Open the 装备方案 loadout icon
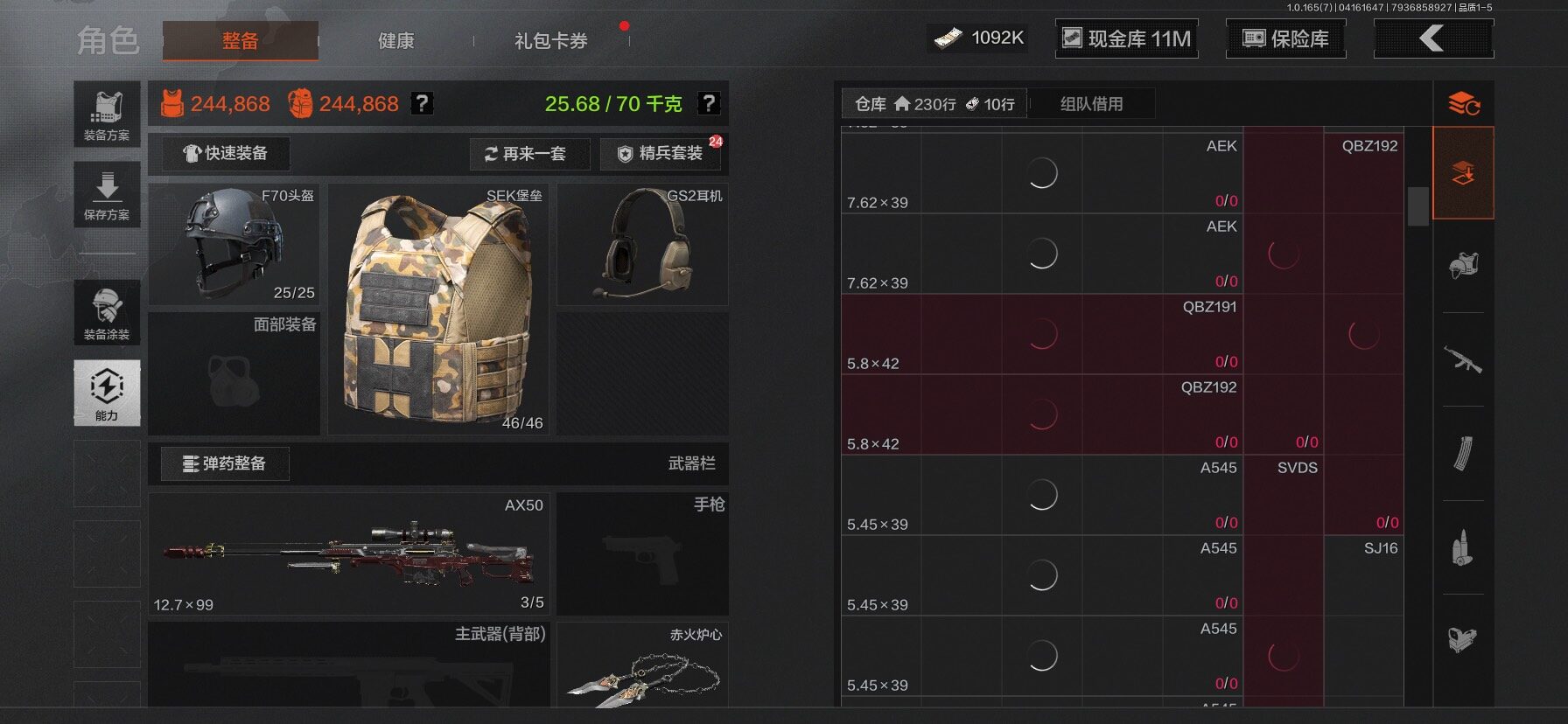This screenshot has height=724, width=1568. click(x=107, y=114)
